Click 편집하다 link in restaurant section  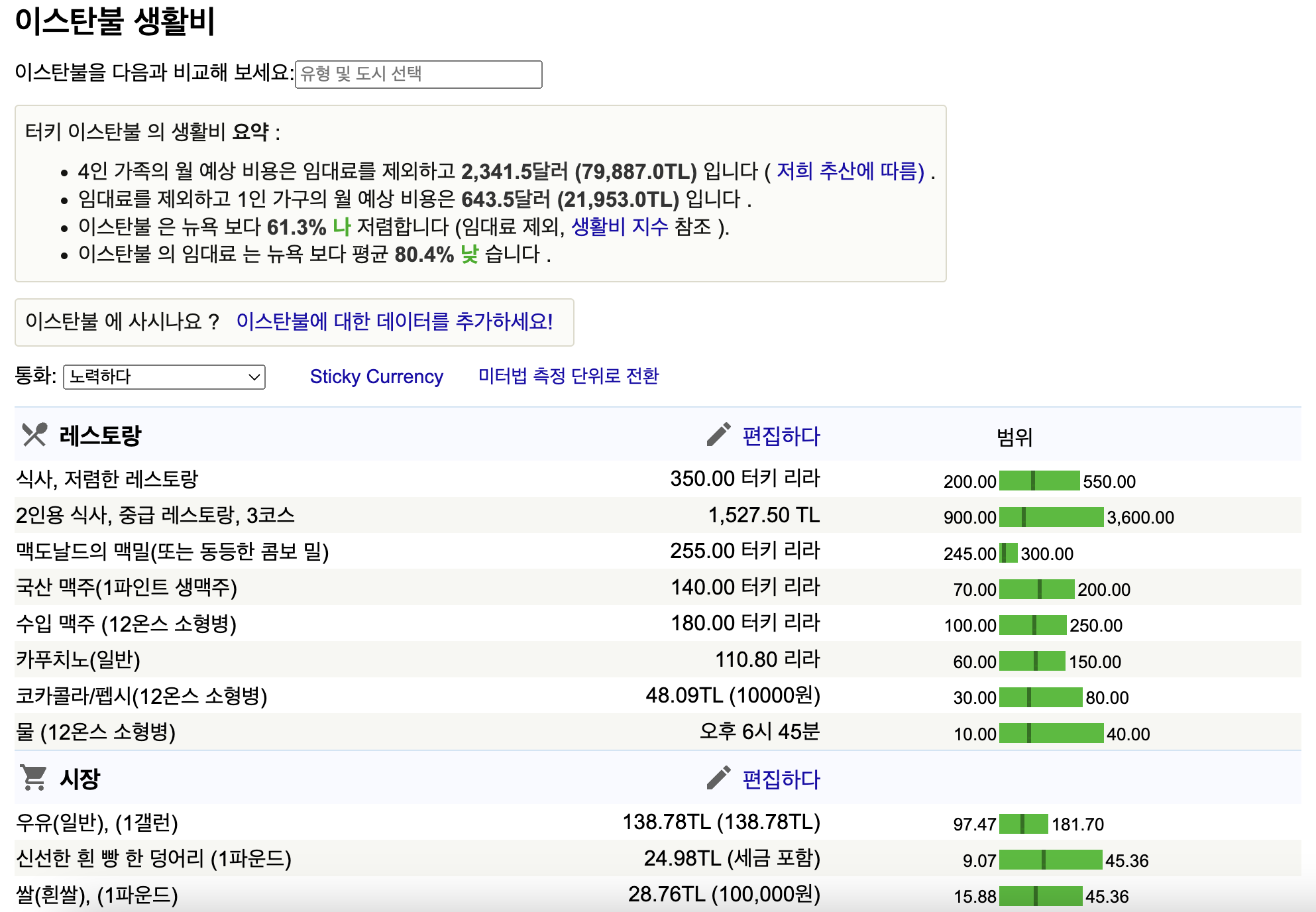781,436
